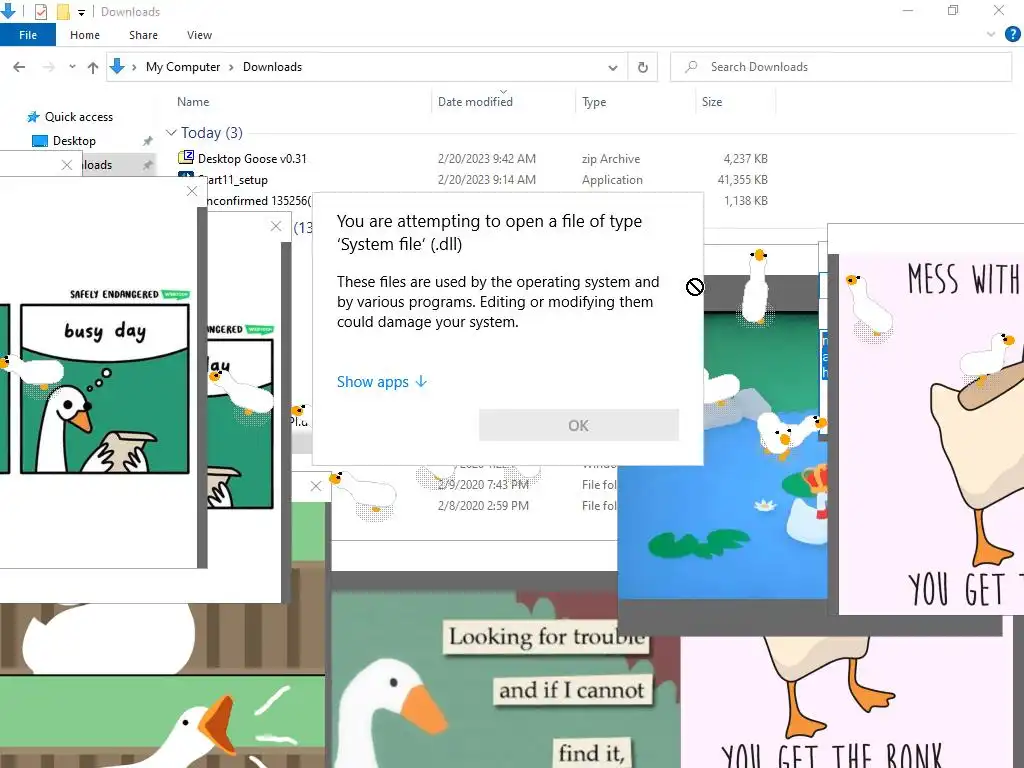
Task: Click the 'zip Archive' type cell
Action: [x=611, y=159]
